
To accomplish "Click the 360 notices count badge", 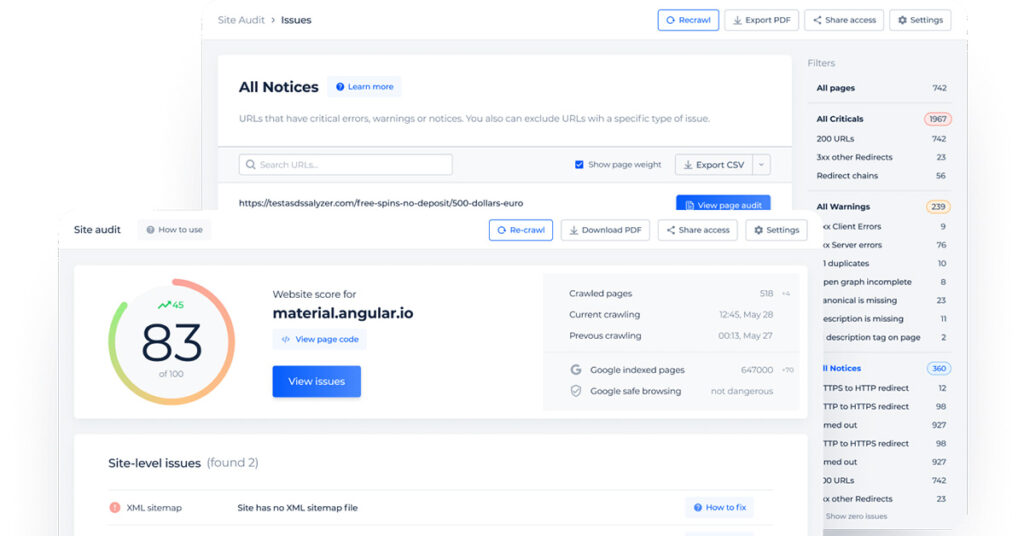I will coord(939,368).
